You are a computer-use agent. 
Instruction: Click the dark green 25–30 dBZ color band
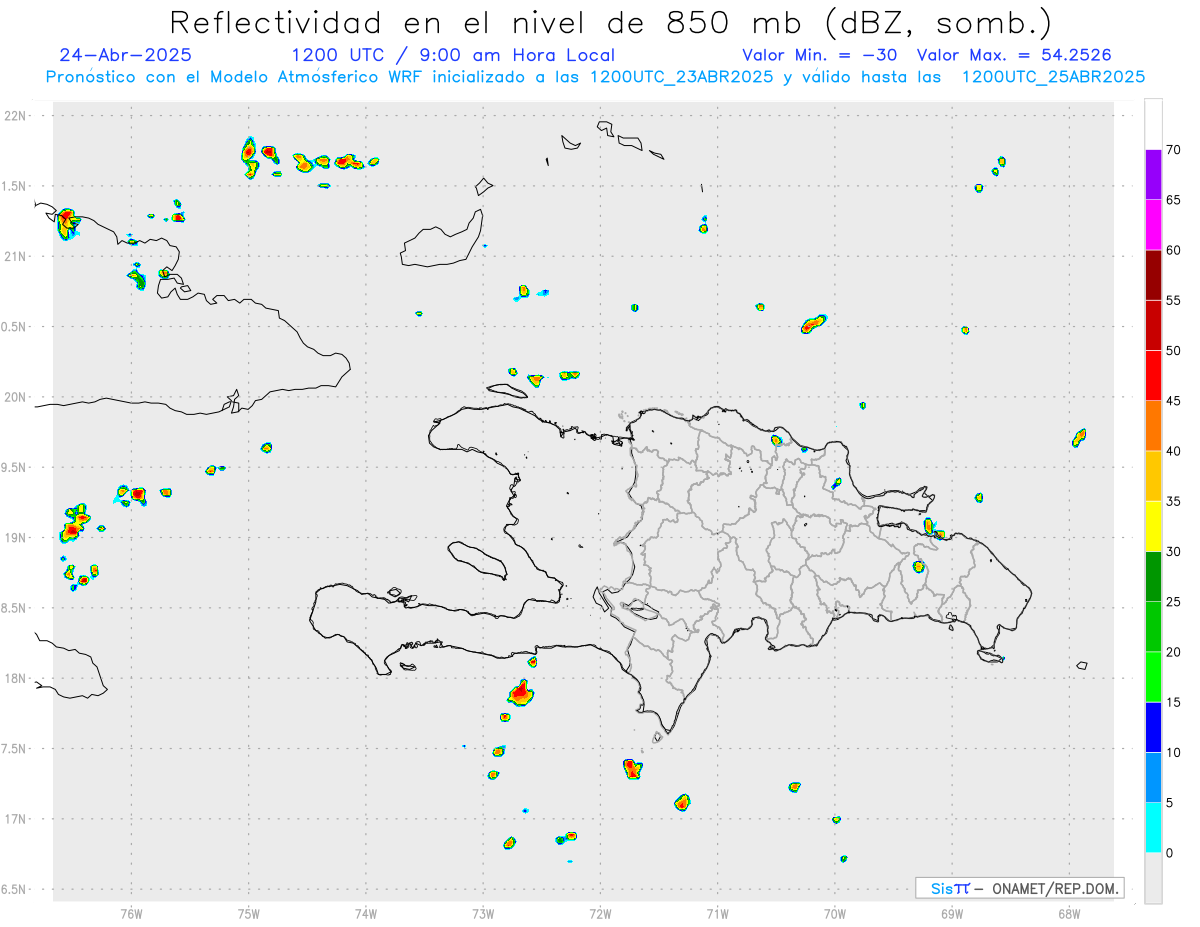coord(1153,577)
